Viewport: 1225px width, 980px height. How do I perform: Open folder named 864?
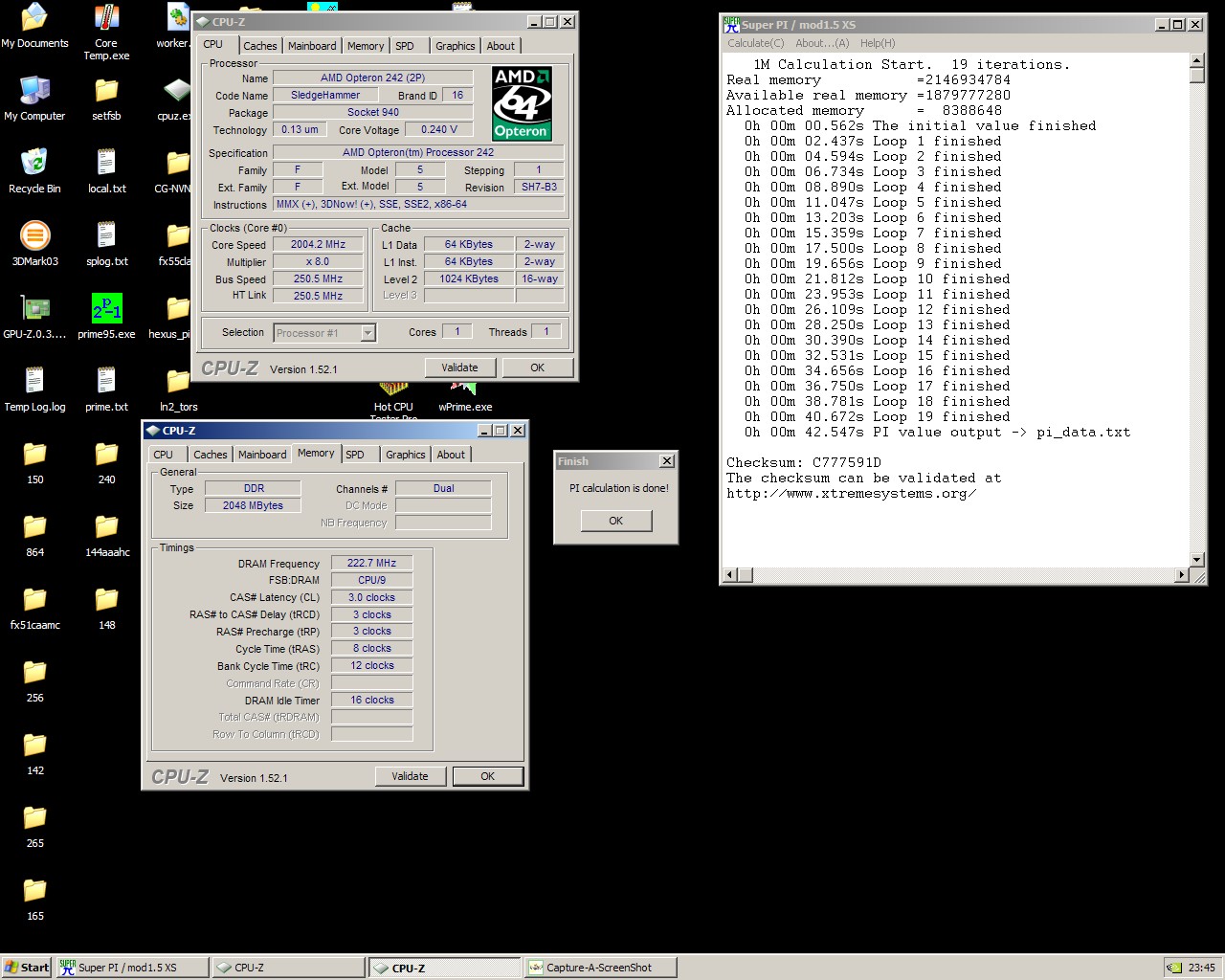(x=34, y=535)
